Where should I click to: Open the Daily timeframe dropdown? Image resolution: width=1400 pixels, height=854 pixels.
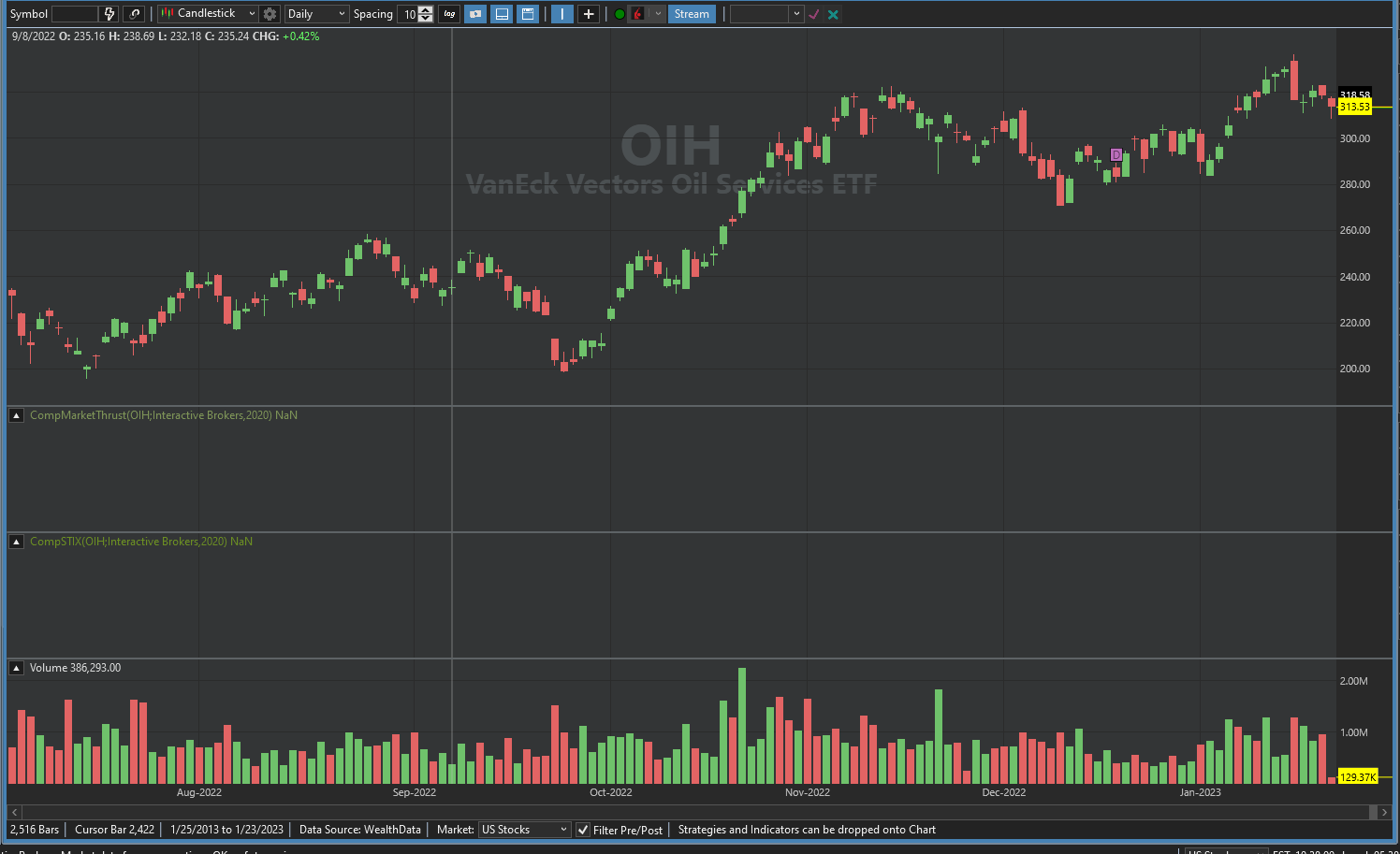coord(316,14)
